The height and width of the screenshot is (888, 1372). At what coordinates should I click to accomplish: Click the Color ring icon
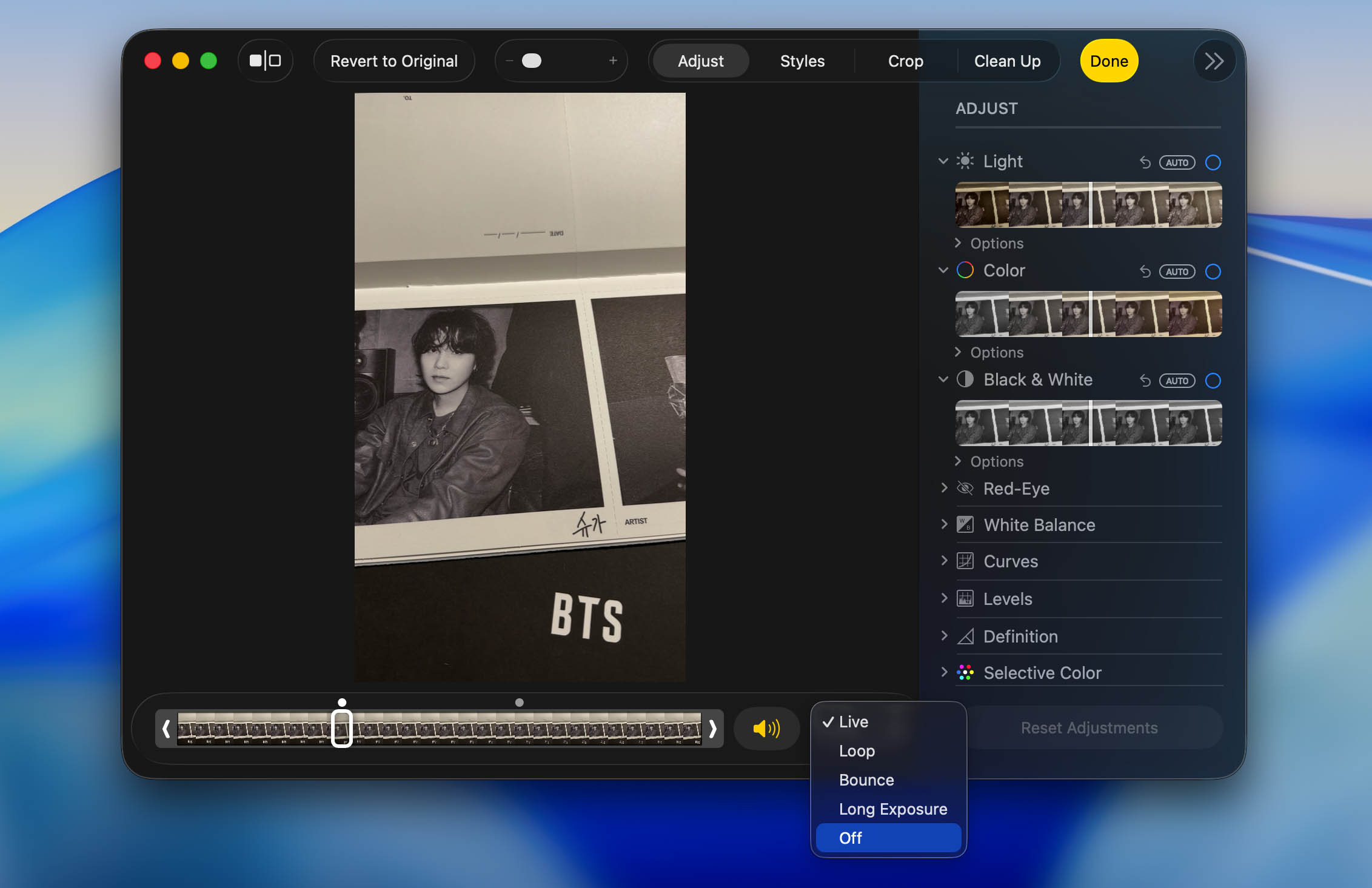click(965, 270)
